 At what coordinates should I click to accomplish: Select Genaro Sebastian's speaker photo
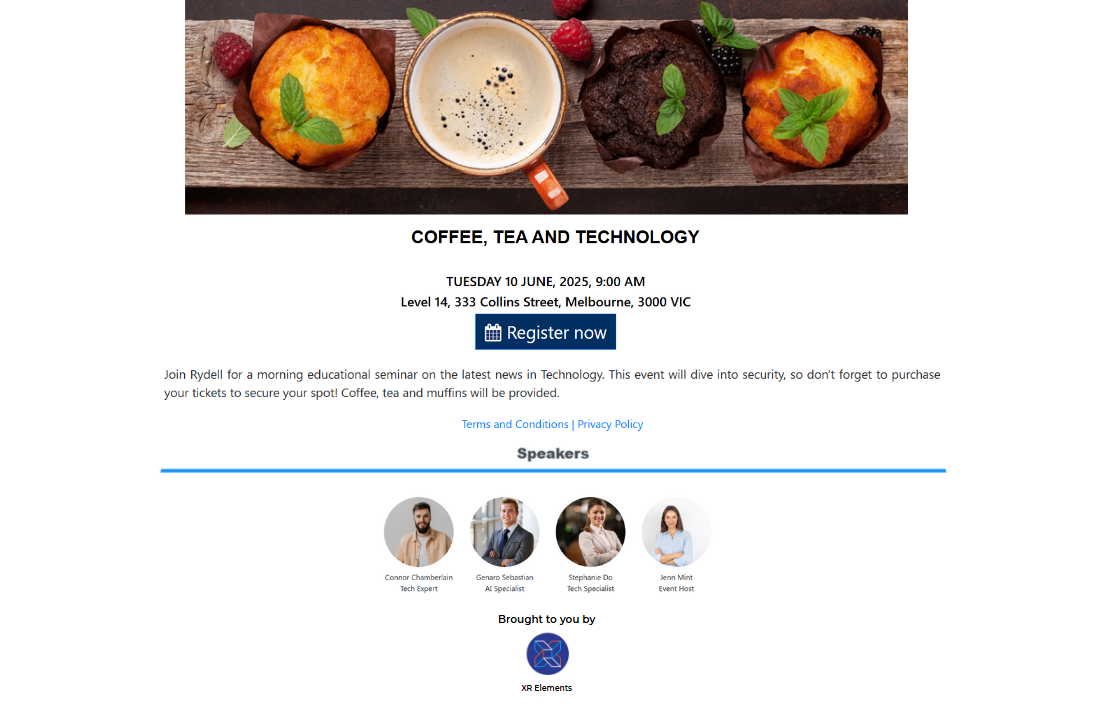point(505,532)
